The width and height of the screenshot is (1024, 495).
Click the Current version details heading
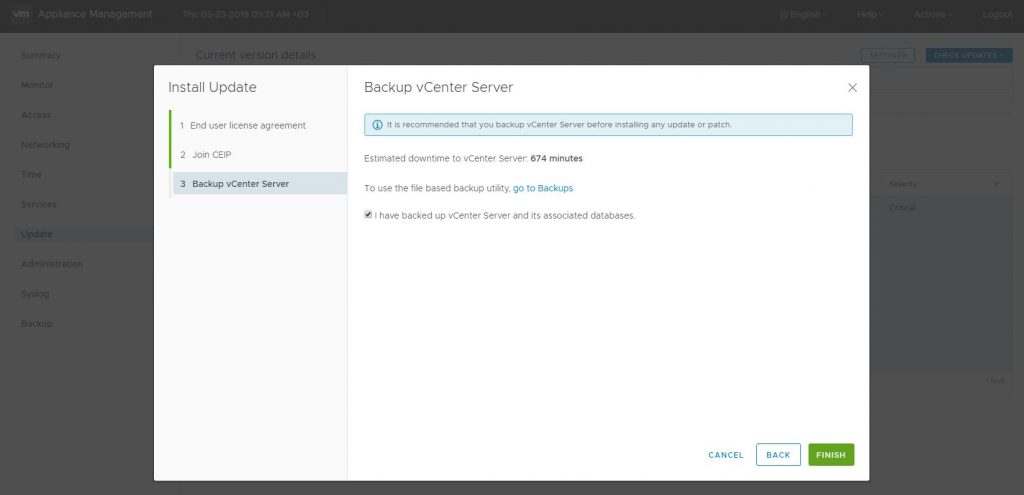[x=256, y=56]
